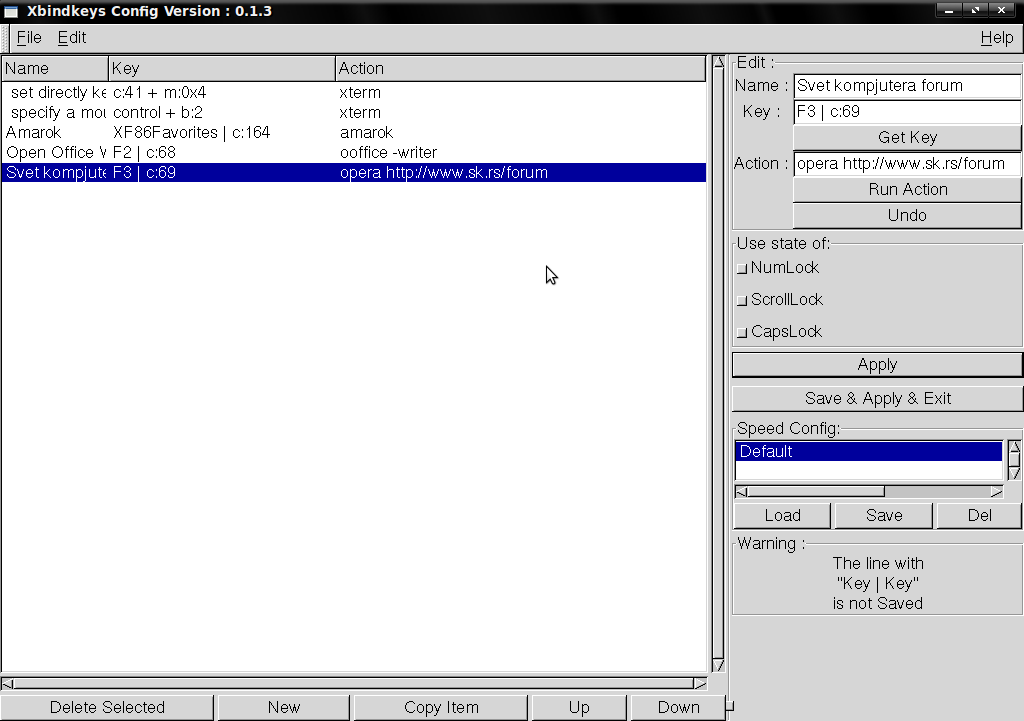This screenshot has height=721, width=1024.
Task: Create a New keybinding entry
Action: tap(283, 707)
